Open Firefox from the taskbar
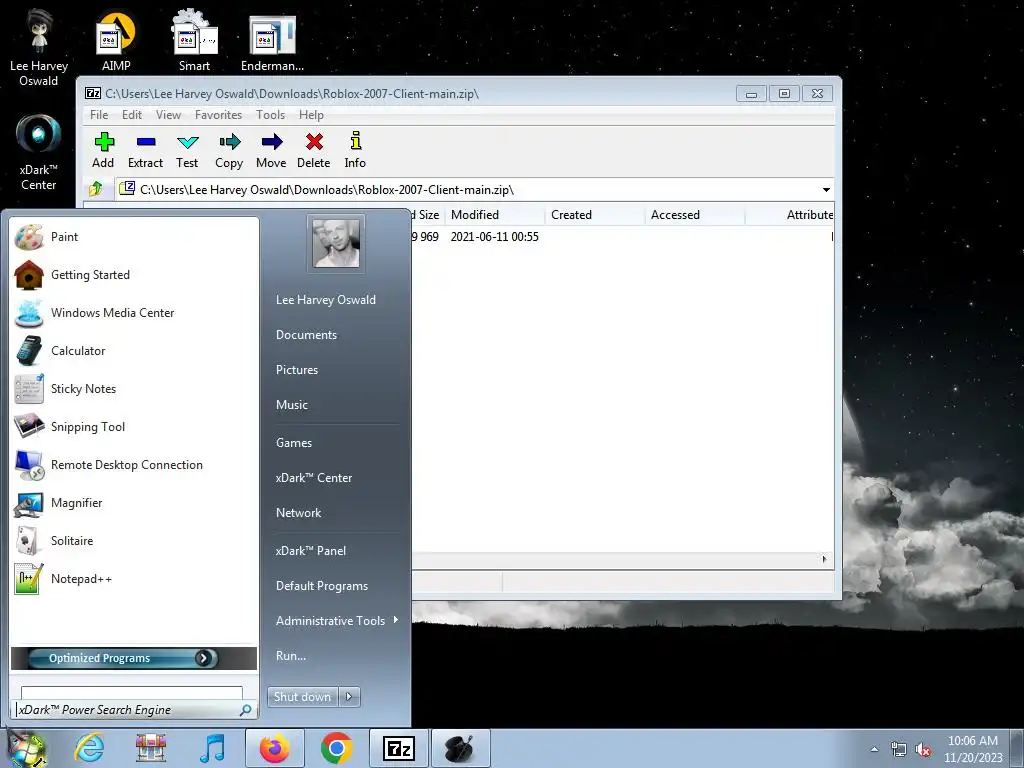 pos(274,748)
